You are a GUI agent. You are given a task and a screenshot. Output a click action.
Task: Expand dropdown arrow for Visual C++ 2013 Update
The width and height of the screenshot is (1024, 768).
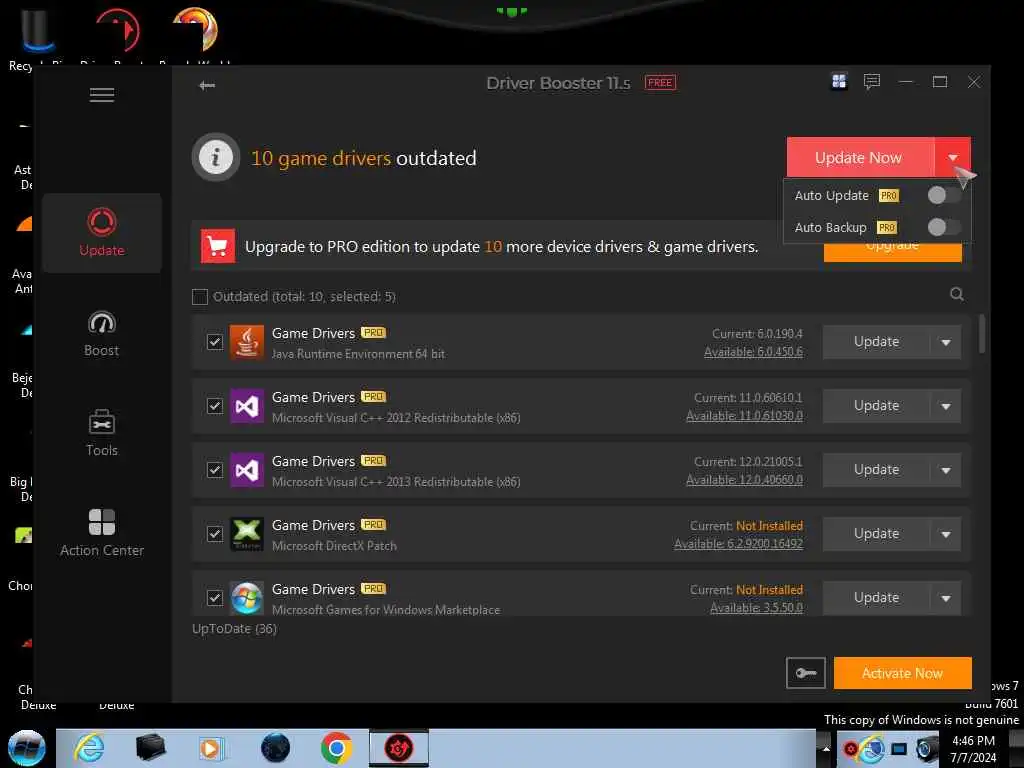pyautogui.click(x=946, y=470)
